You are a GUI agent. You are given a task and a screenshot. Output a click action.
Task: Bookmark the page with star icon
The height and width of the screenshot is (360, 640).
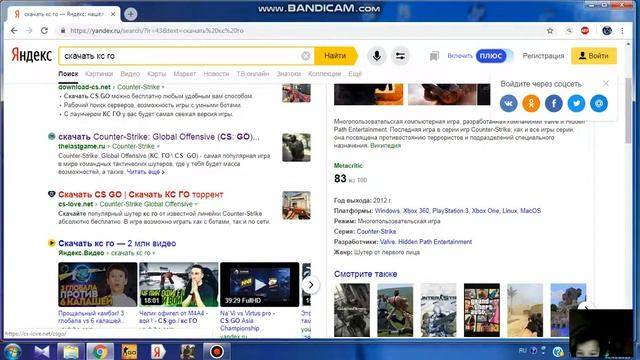coord(550,31)
